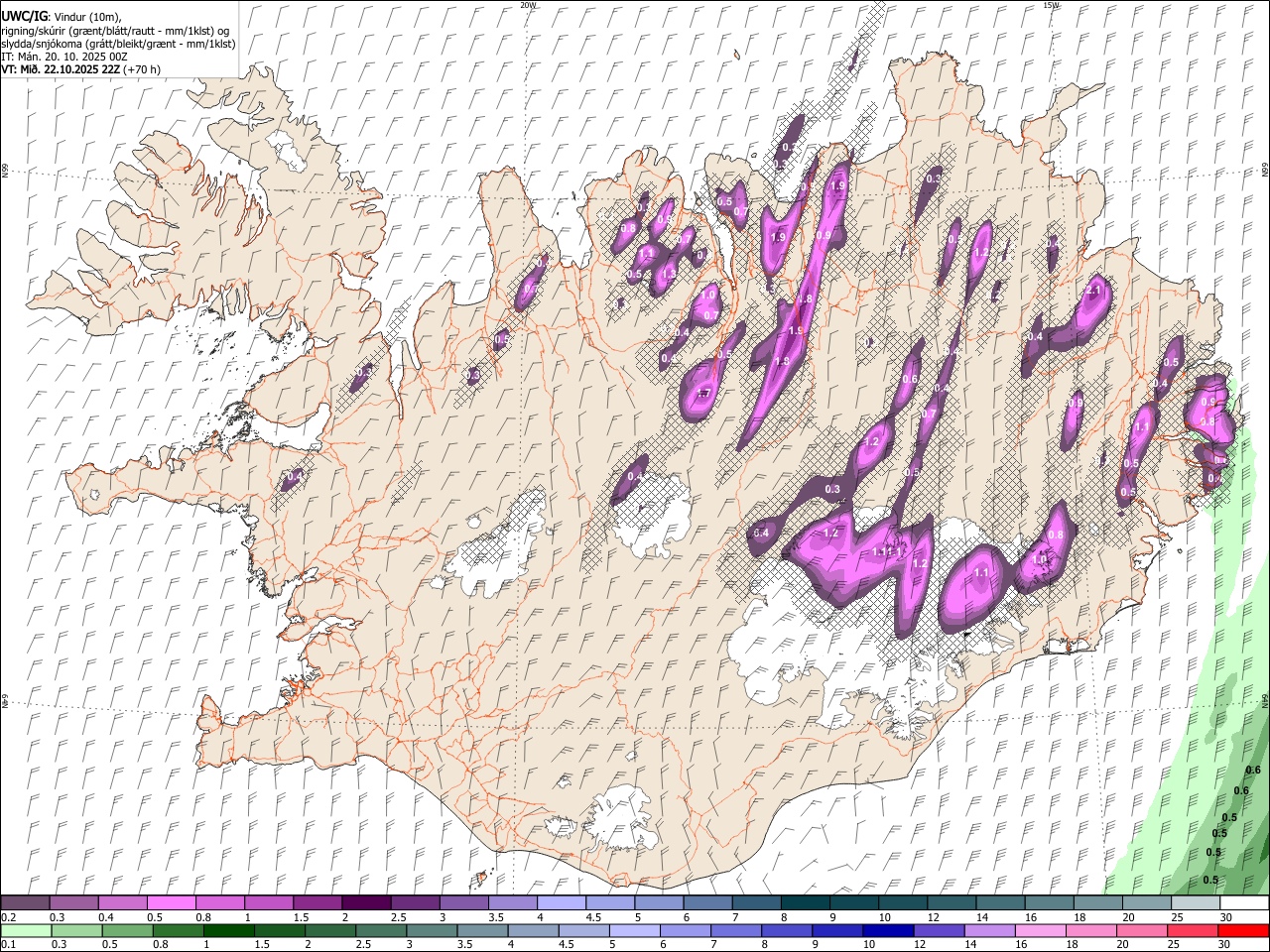Select the violet 12 rain legend swatch
The width and height of the screenshot is (1270, 952).
(x=940, y=931)
